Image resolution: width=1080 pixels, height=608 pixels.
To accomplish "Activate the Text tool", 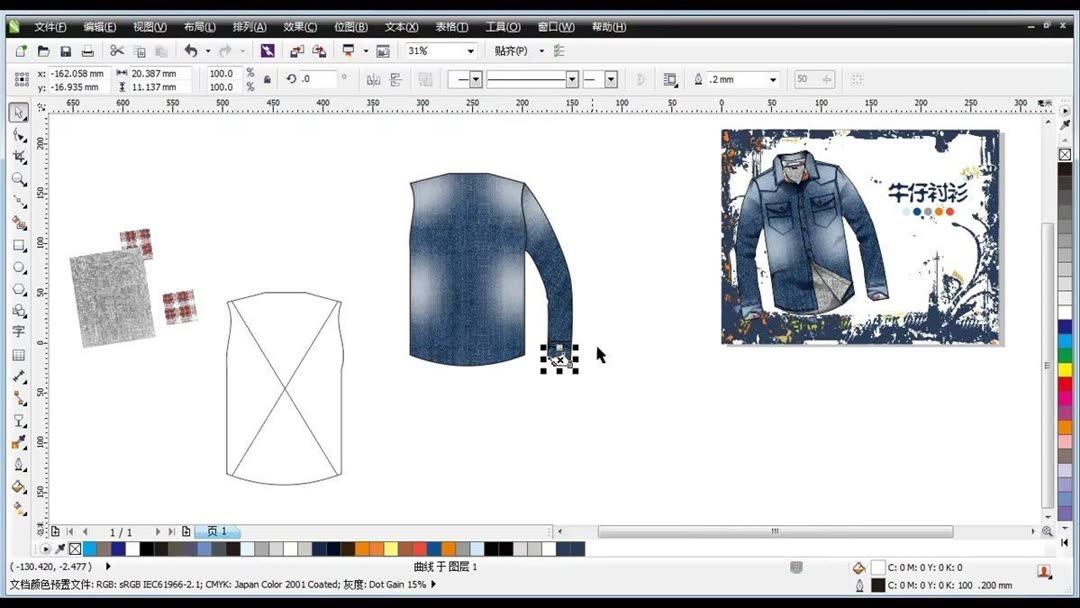I will pyautogui.click(x=18, y=333).
